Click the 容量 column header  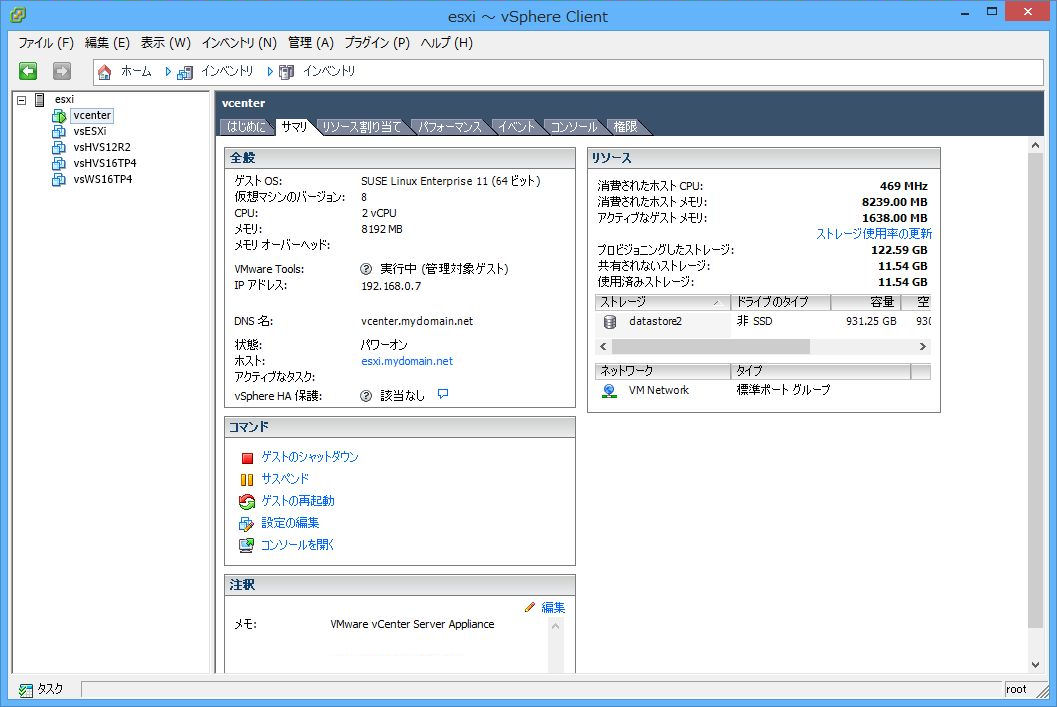(x=866, y=302)
